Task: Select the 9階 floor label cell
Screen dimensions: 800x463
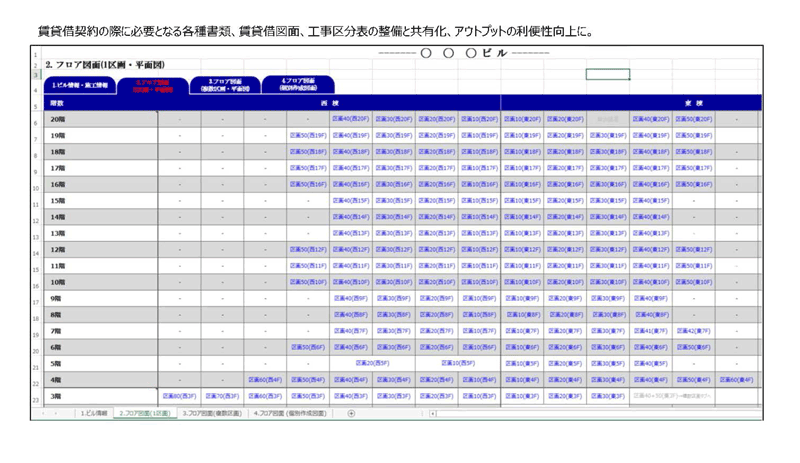Action: pos(101,299)
